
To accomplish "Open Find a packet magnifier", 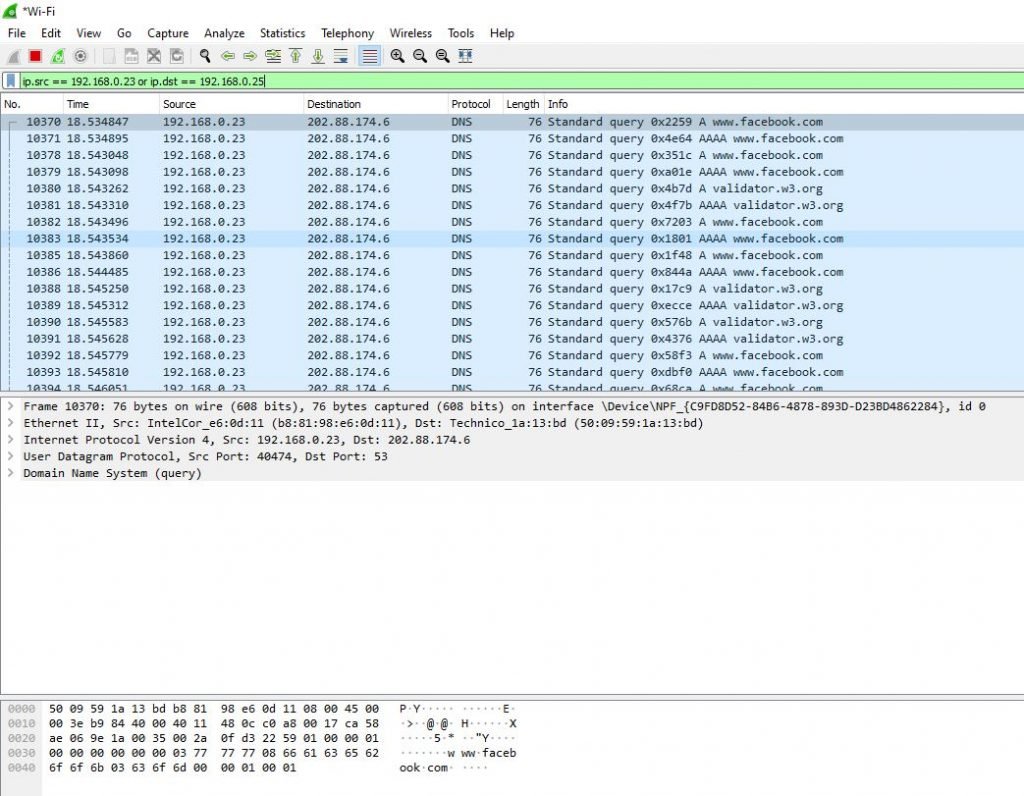I will coord(205,56).
